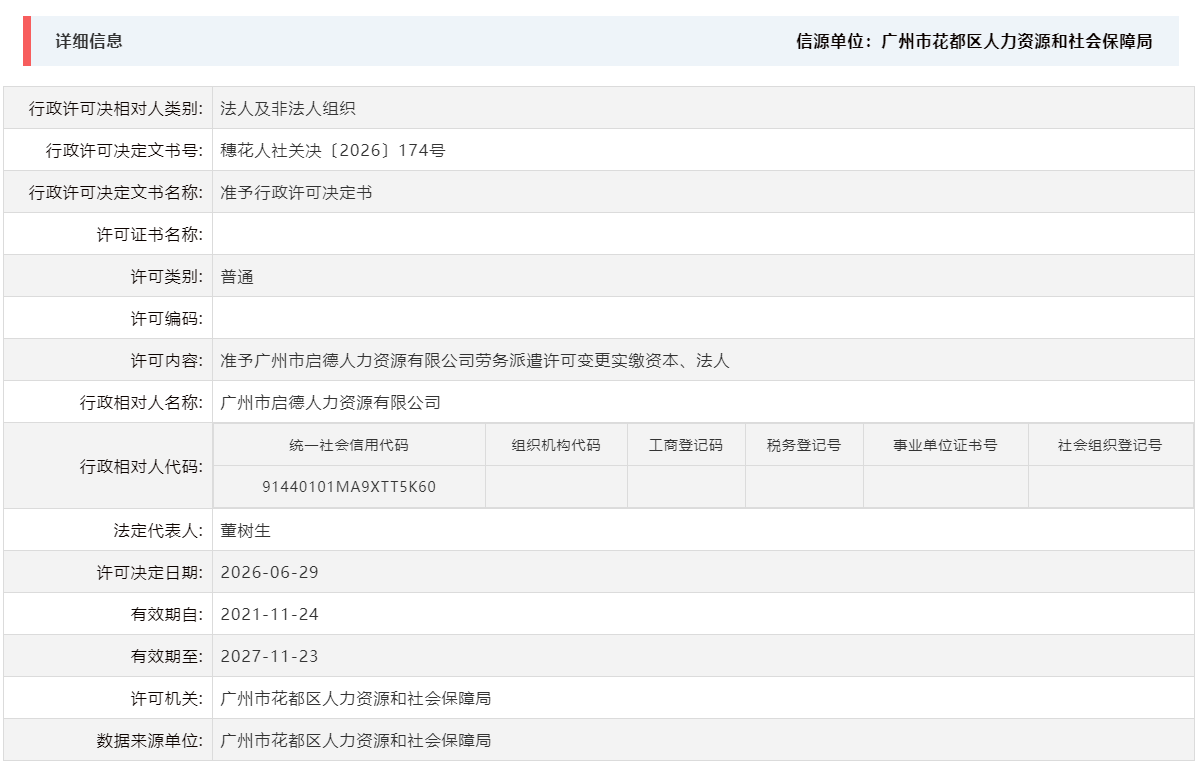The height and width of the screenshot is (766, 1195).
Task: Click the 行政许可决定文书名称 label
Action: coord(116,193)
